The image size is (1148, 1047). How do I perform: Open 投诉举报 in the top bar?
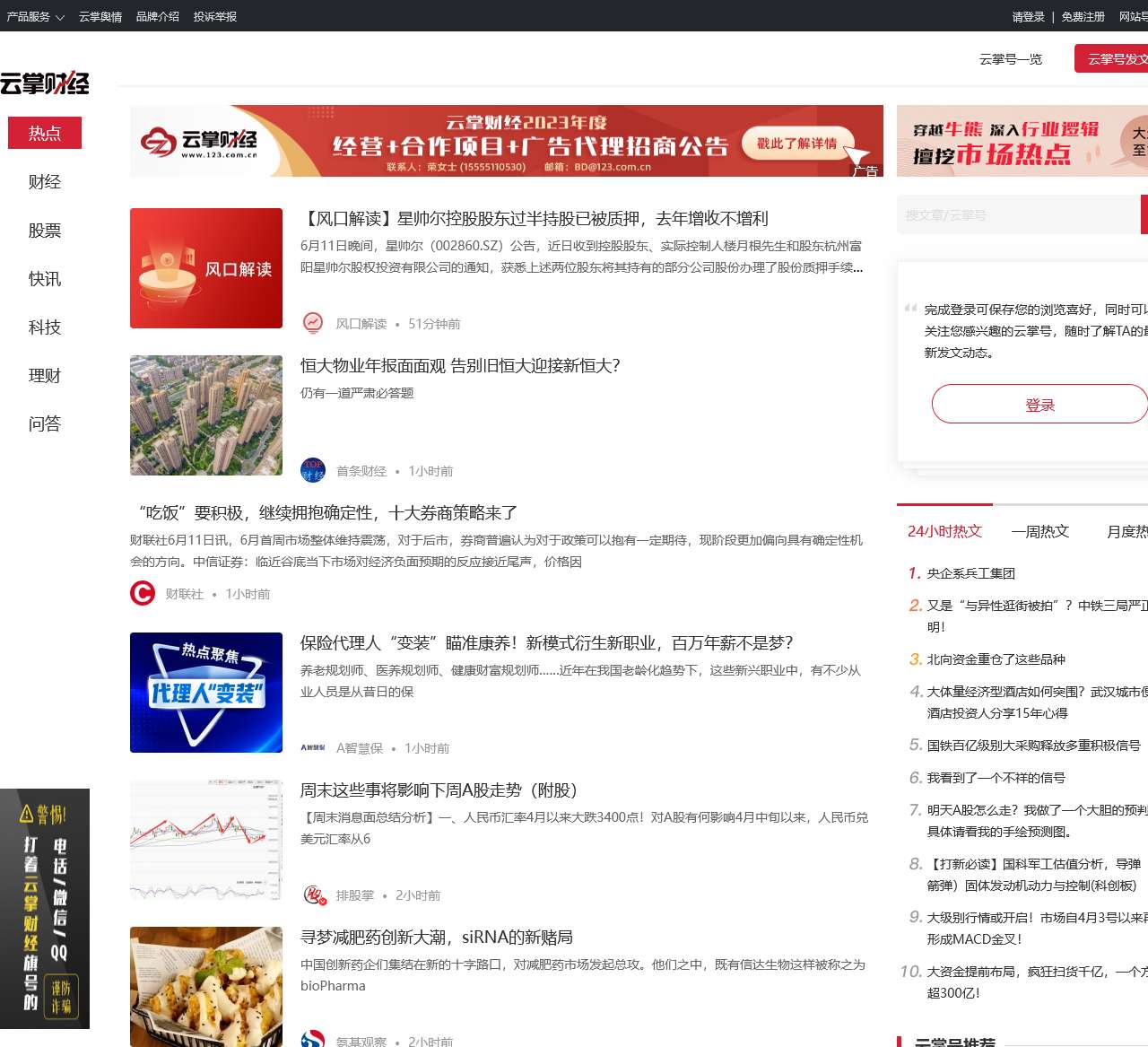point(215,16)
